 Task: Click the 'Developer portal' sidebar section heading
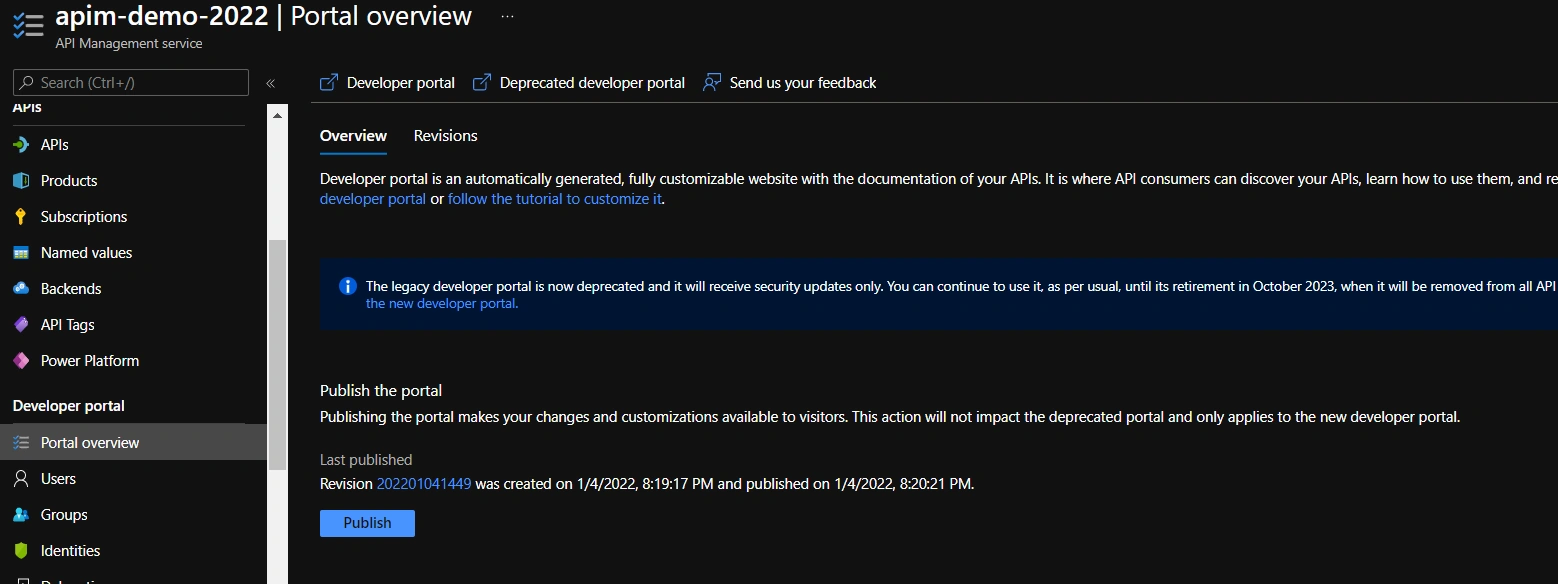[x=69, y=406]
